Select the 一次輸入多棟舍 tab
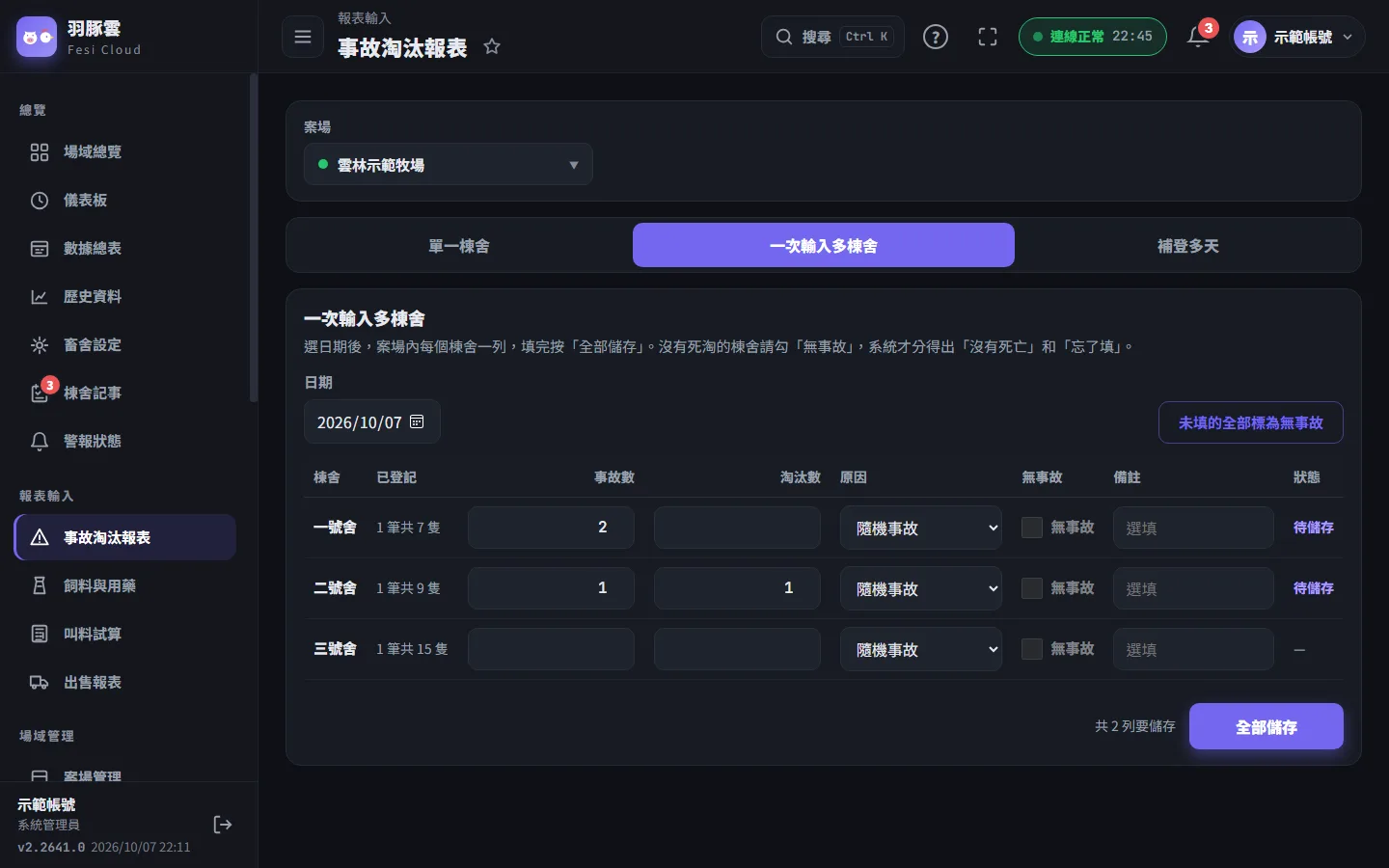Viewport: 1389px width, 868px height. [824, 245]
